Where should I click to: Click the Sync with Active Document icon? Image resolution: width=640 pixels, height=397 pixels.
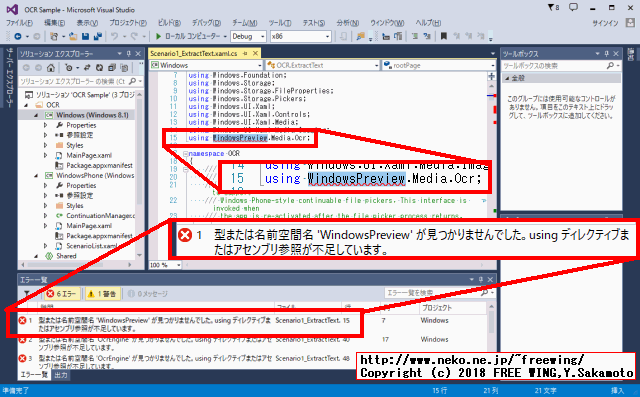87,68
